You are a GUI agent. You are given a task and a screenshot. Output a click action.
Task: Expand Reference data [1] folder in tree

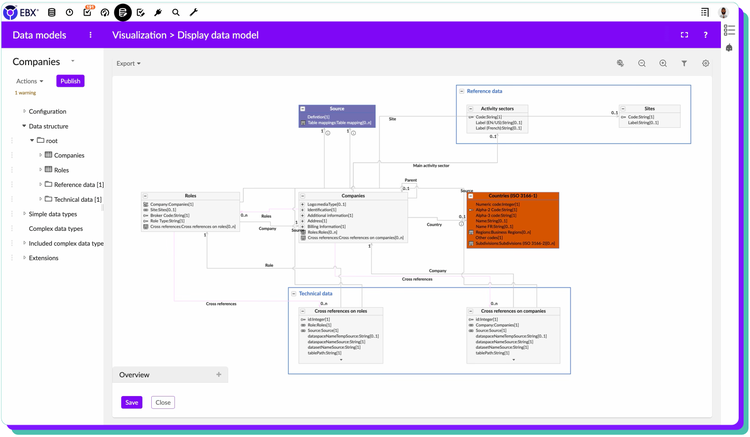click(x=40, y=184)
